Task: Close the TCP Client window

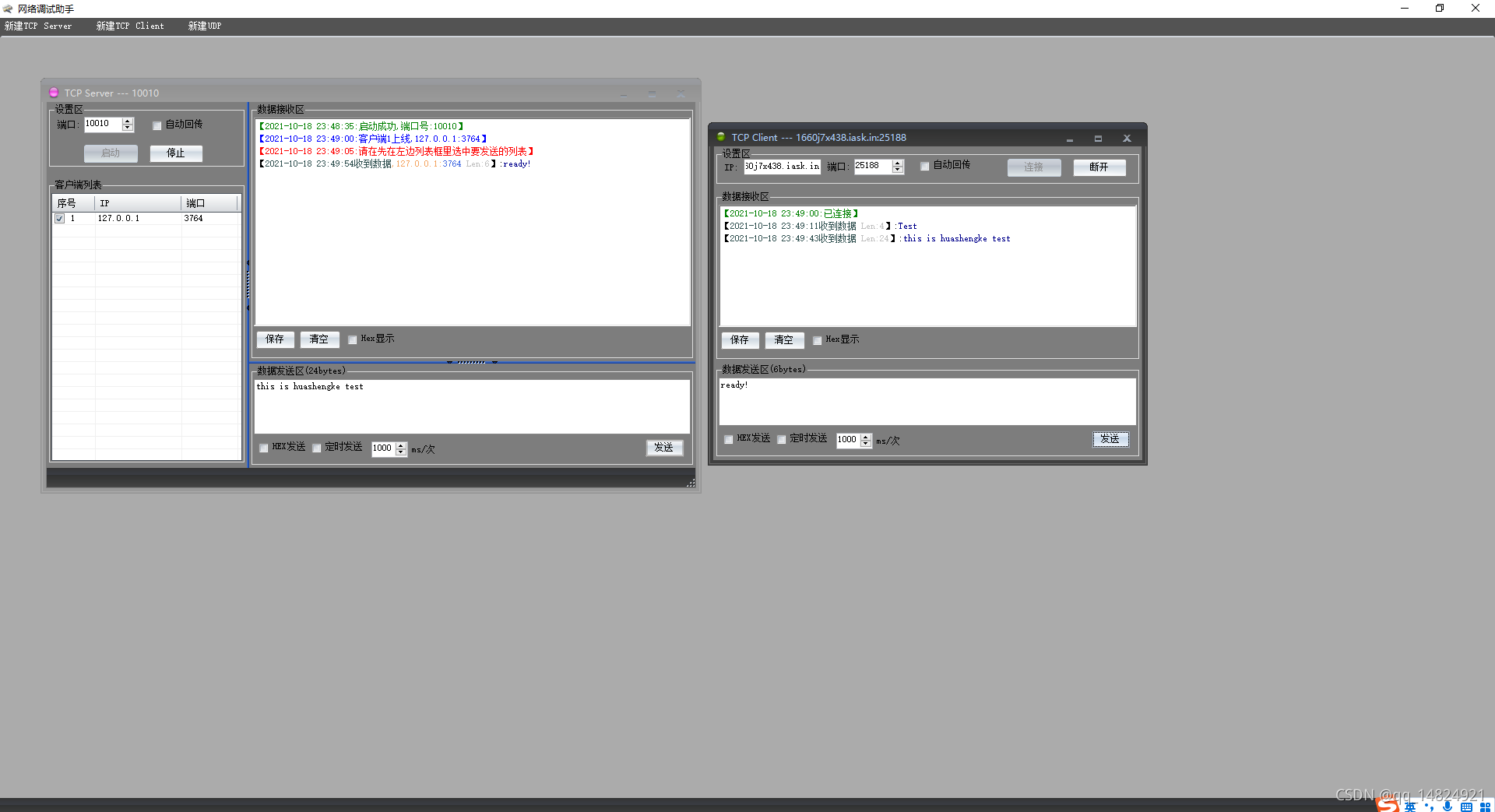Action: click(x=1127, y=139)
